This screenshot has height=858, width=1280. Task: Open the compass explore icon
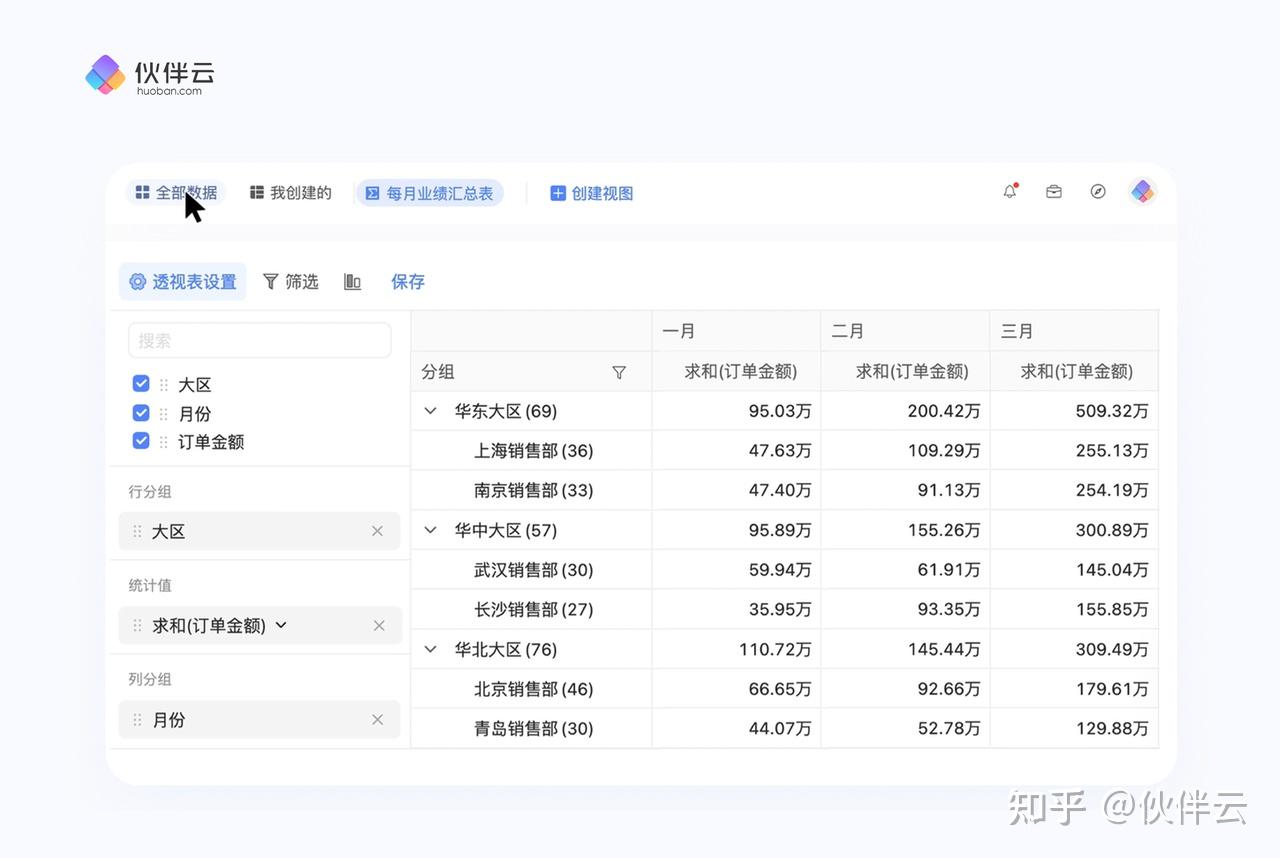click(x=1098, y=192)
